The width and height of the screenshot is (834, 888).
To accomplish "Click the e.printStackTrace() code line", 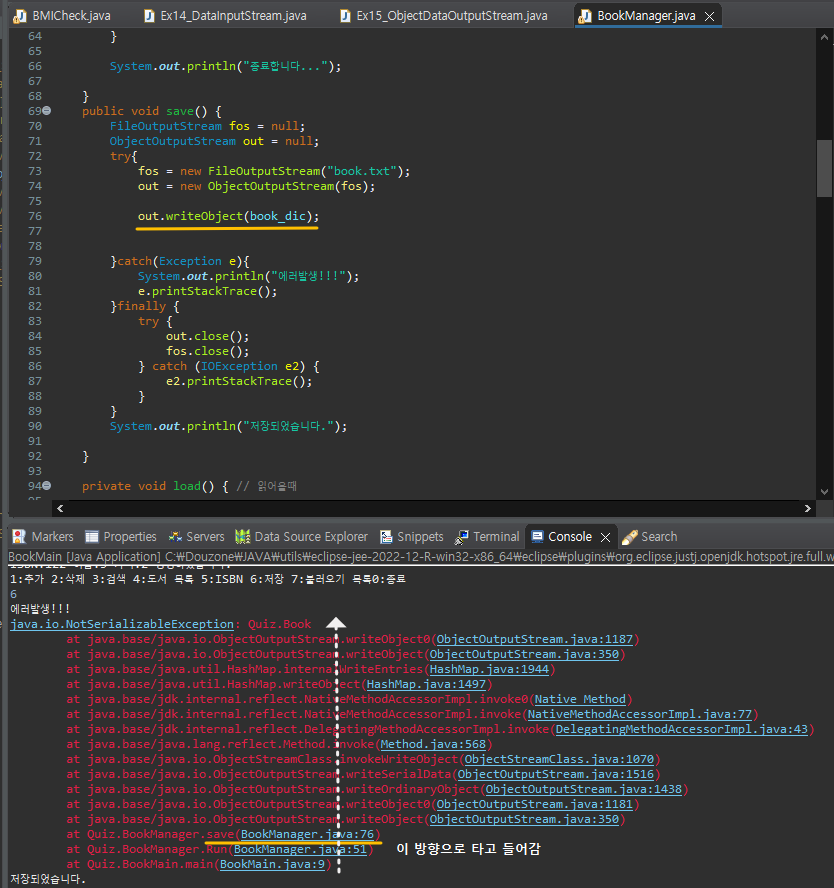I will (x=207, y=291).
